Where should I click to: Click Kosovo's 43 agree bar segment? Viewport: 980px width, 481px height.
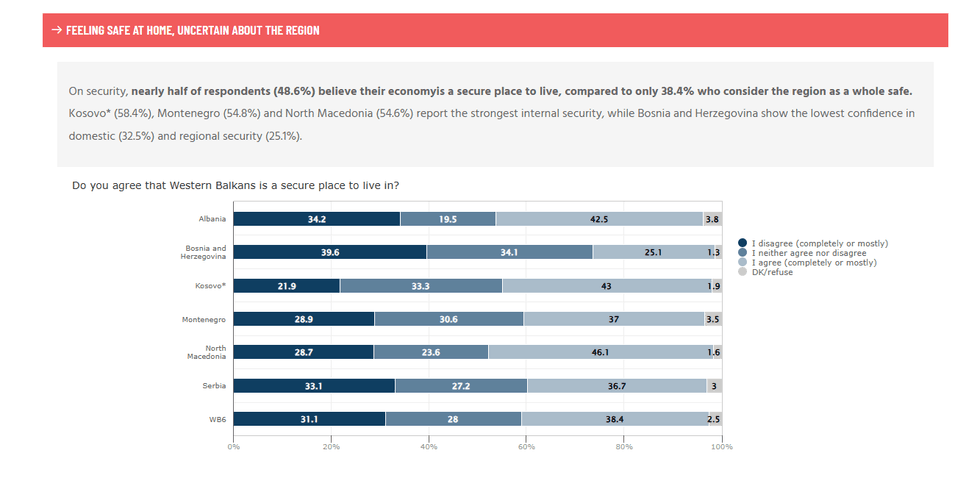point(606,286)
